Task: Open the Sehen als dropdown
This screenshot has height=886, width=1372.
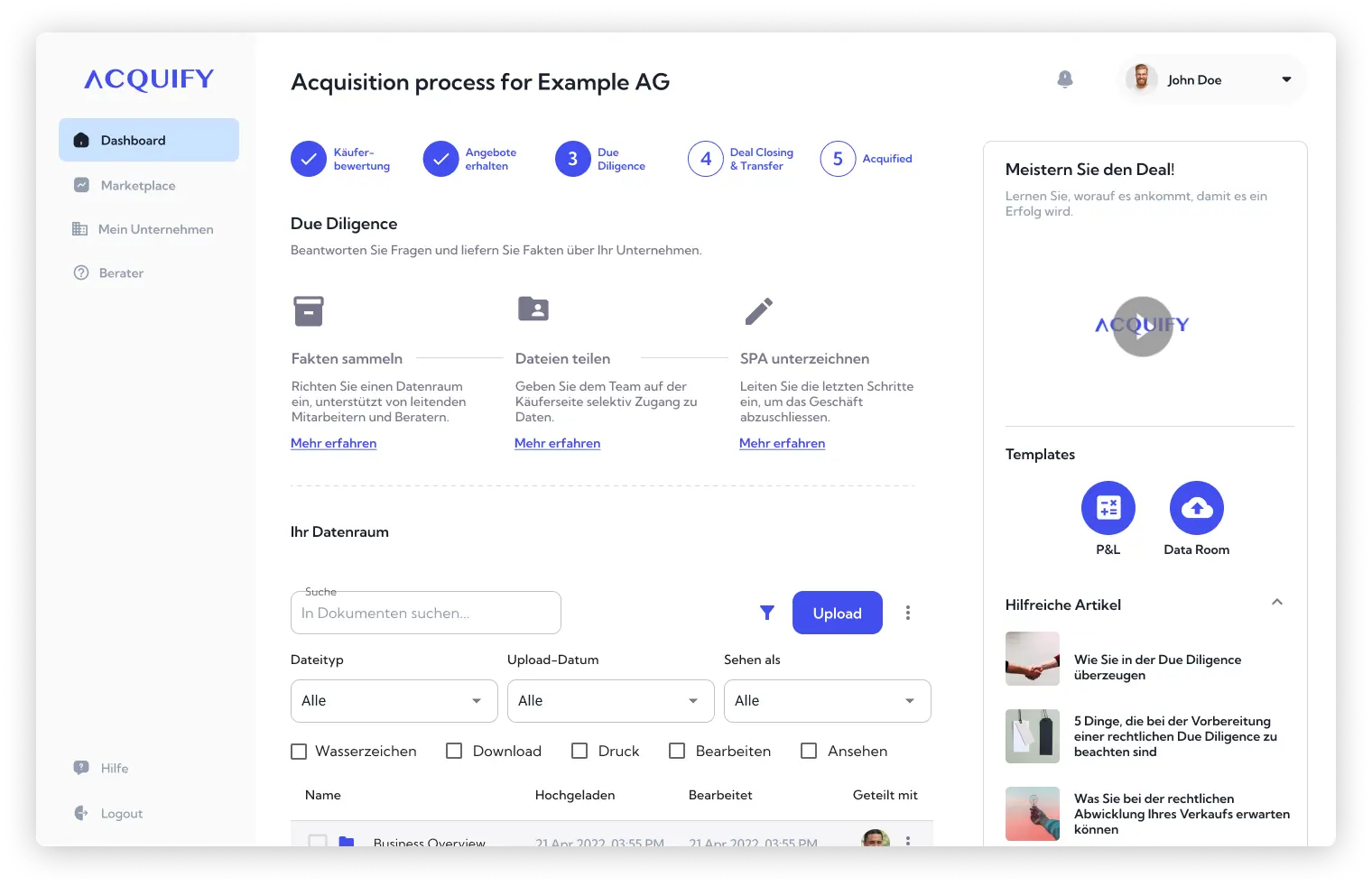Action: [828, 701]
